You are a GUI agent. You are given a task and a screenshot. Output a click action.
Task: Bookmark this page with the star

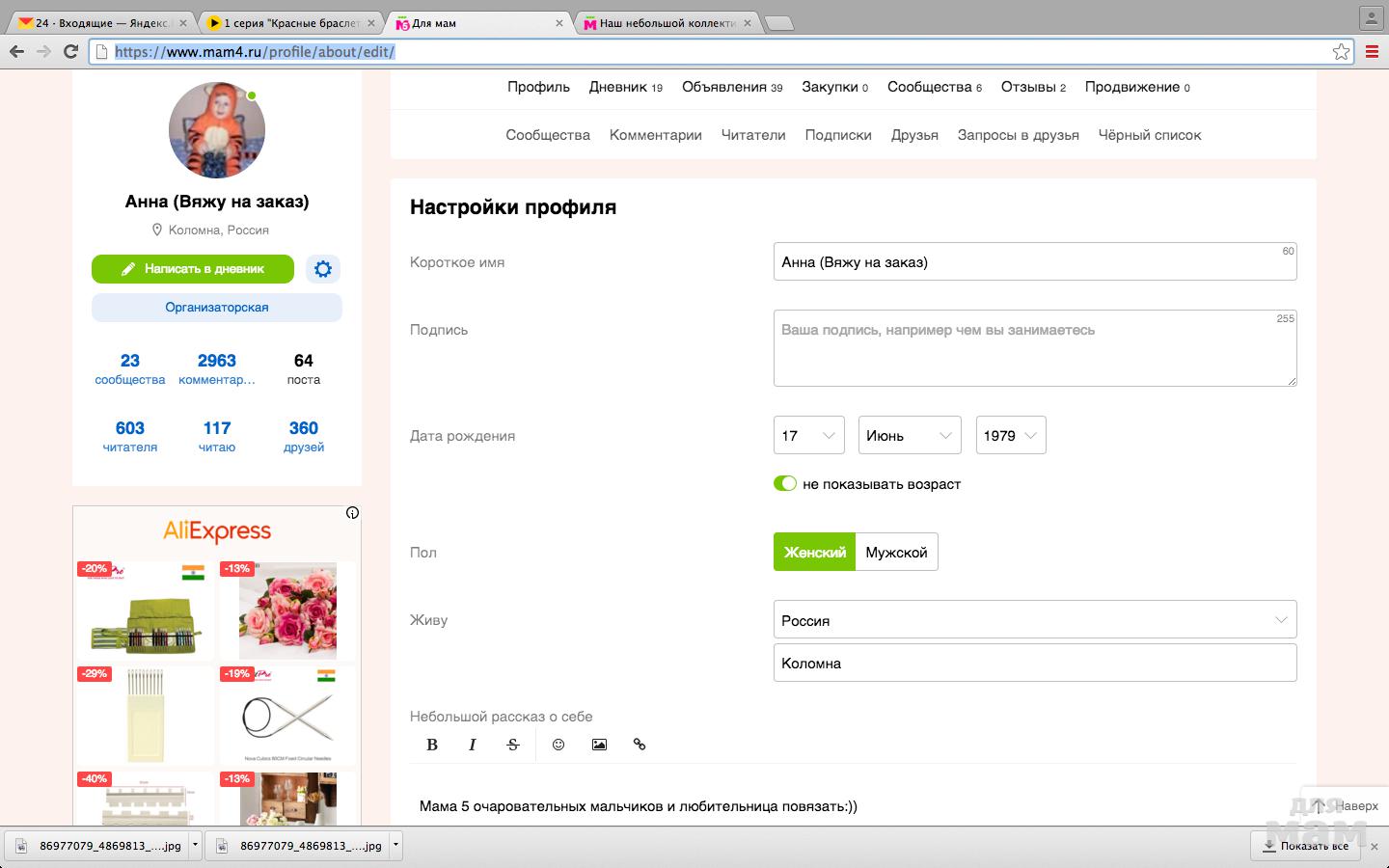coord(1341,52)
